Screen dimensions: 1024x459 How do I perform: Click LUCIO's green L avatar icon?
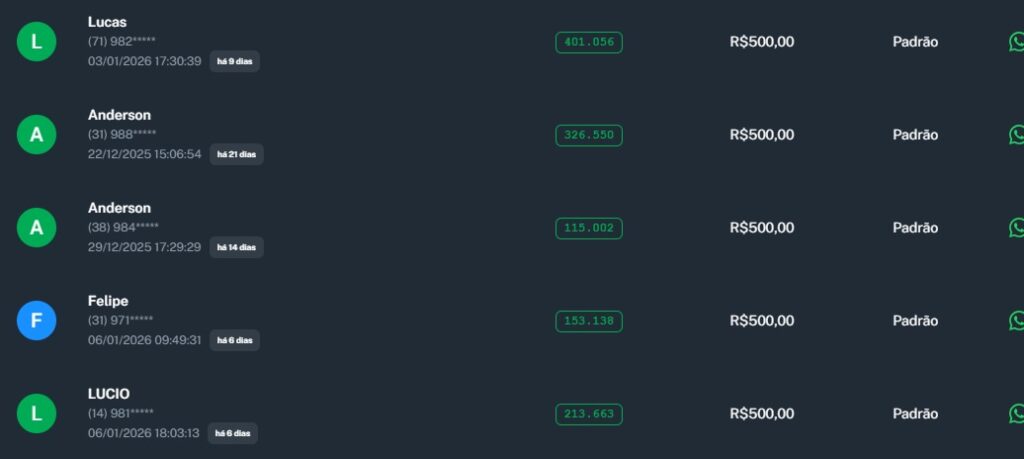[37, 414]
